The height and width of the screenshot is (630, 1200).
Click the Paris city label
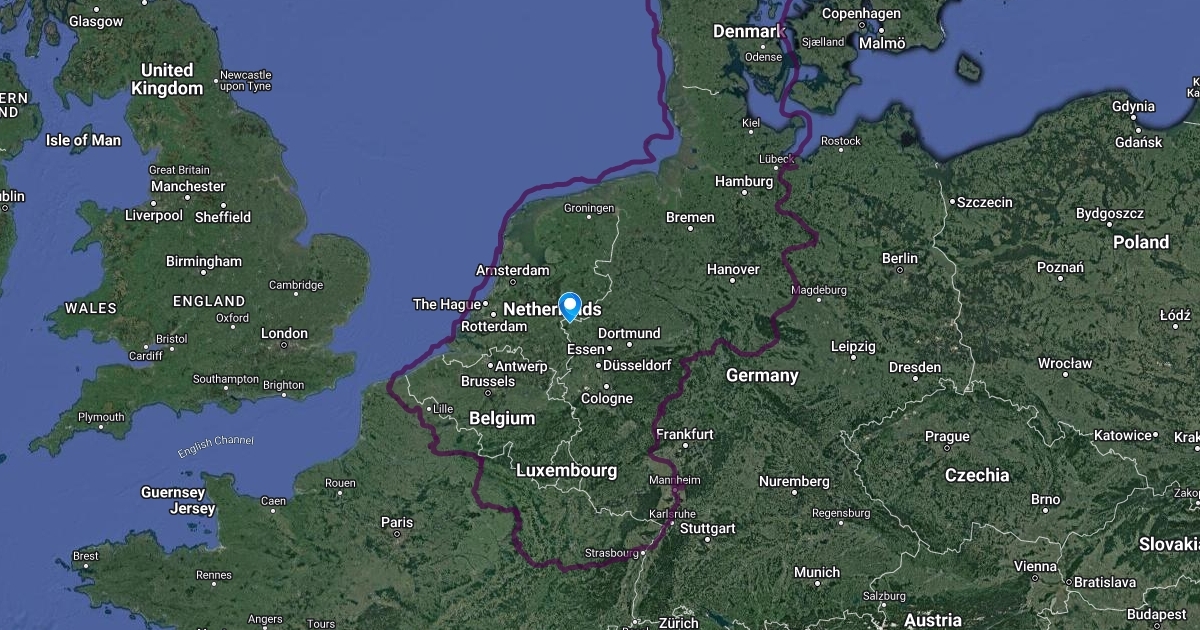397,522
